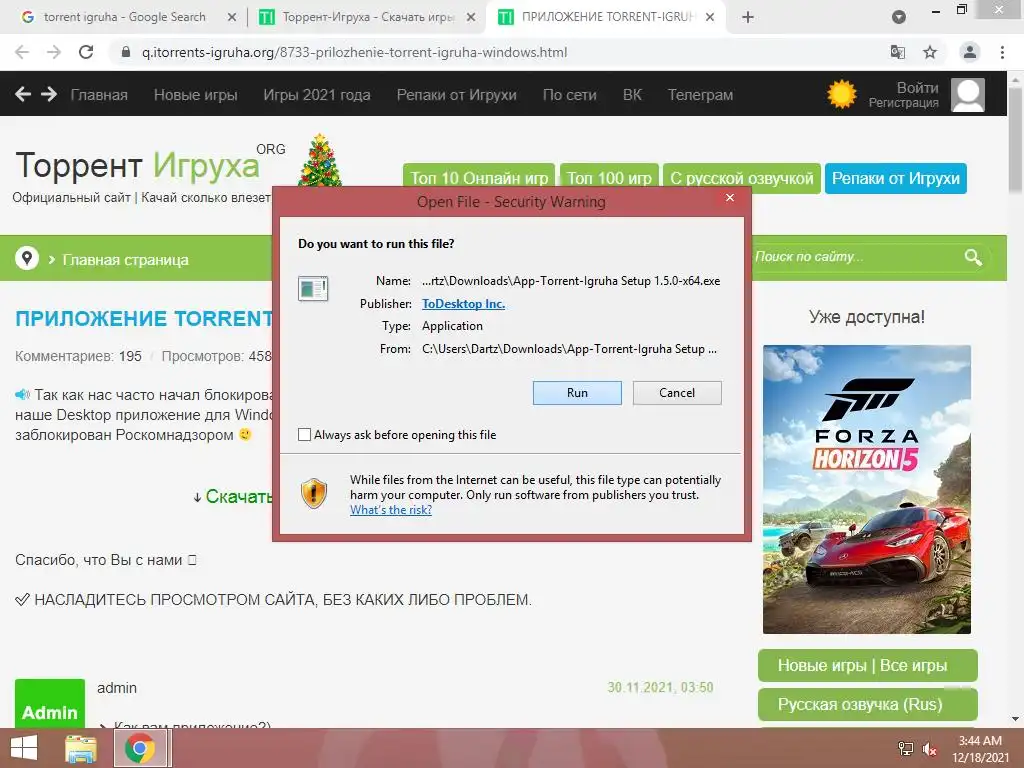Open File Explorer from the taskbar
This screenshot has height=768, width=1024.
tap(80, 748)
